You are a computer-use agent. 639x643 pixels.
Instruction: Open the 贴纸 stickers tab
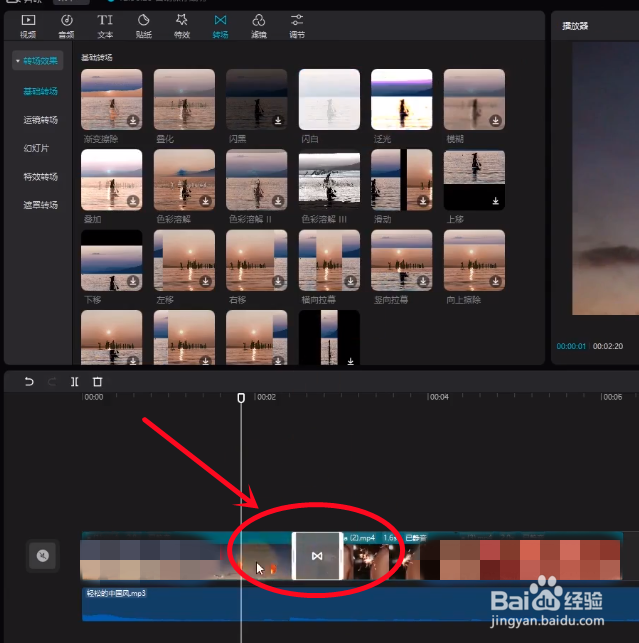pyautogui.click(x=144, y=26)
